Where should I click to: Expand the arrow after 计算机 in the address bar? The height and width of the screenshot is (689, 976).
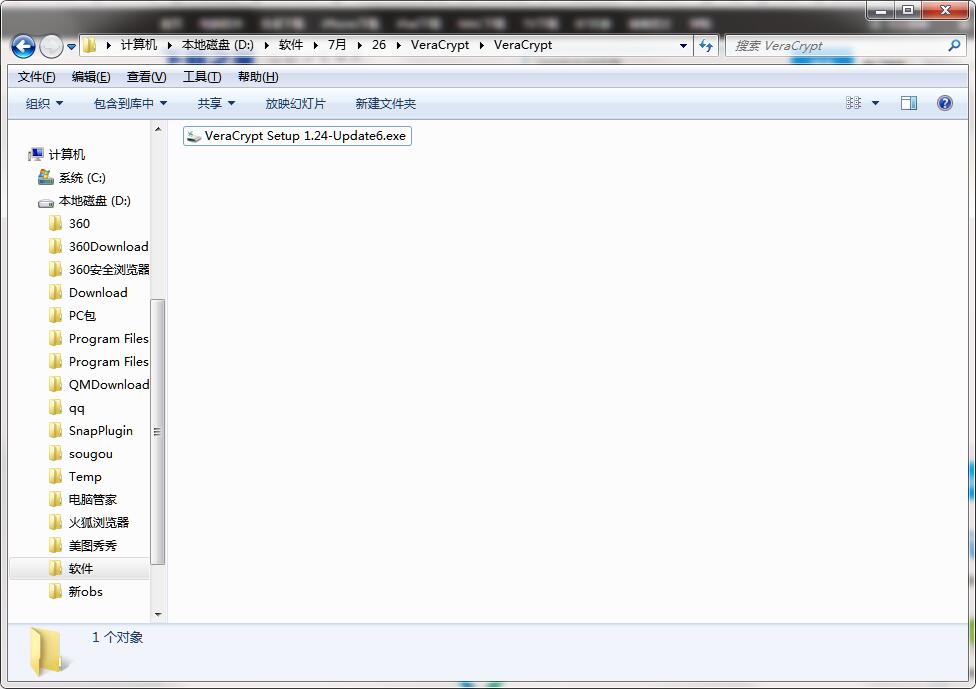pos(169,45)
